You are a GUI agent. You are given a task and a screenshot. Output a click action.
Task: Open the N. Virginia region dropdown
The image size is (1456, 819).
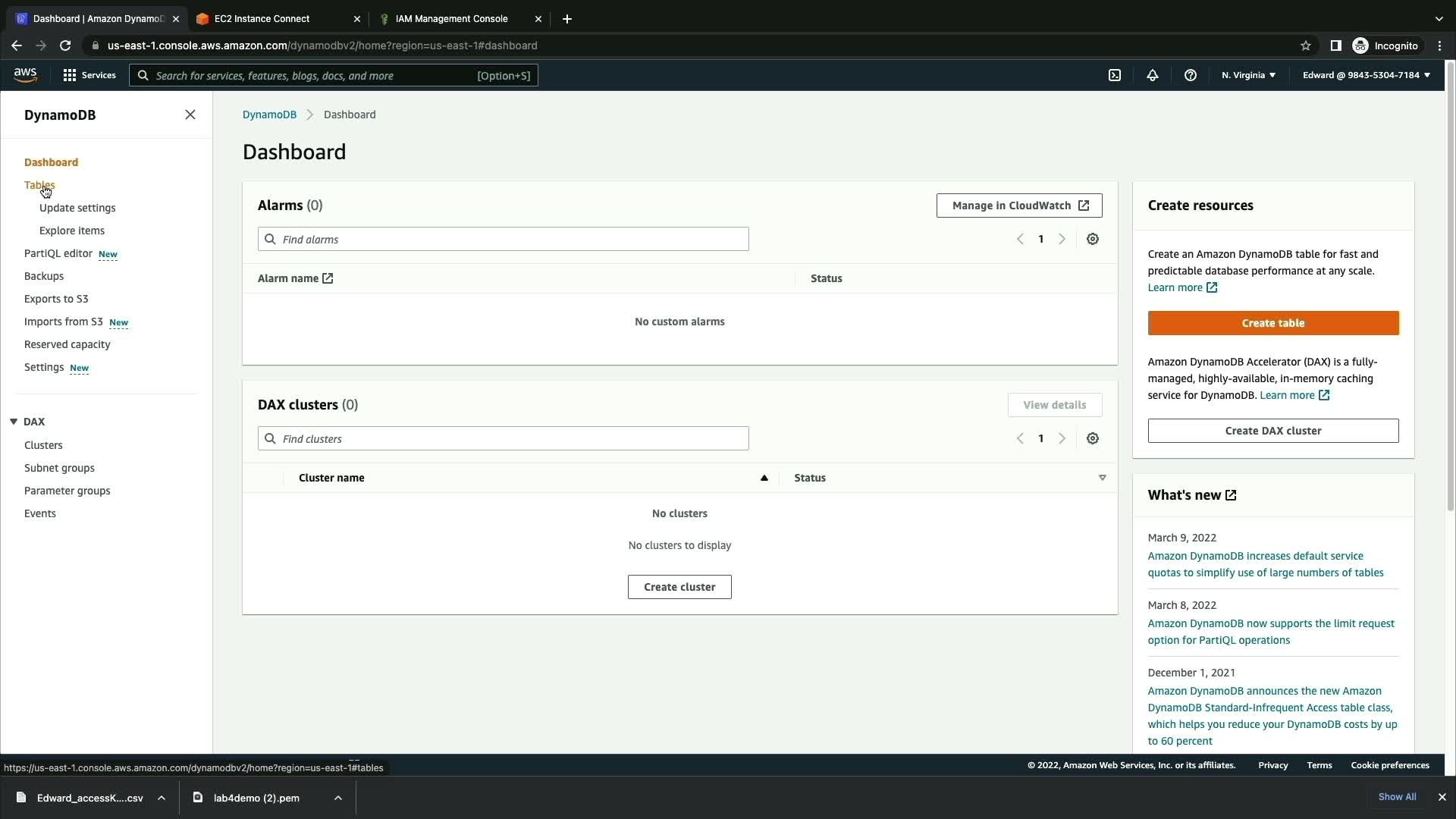pos(1248,75)
